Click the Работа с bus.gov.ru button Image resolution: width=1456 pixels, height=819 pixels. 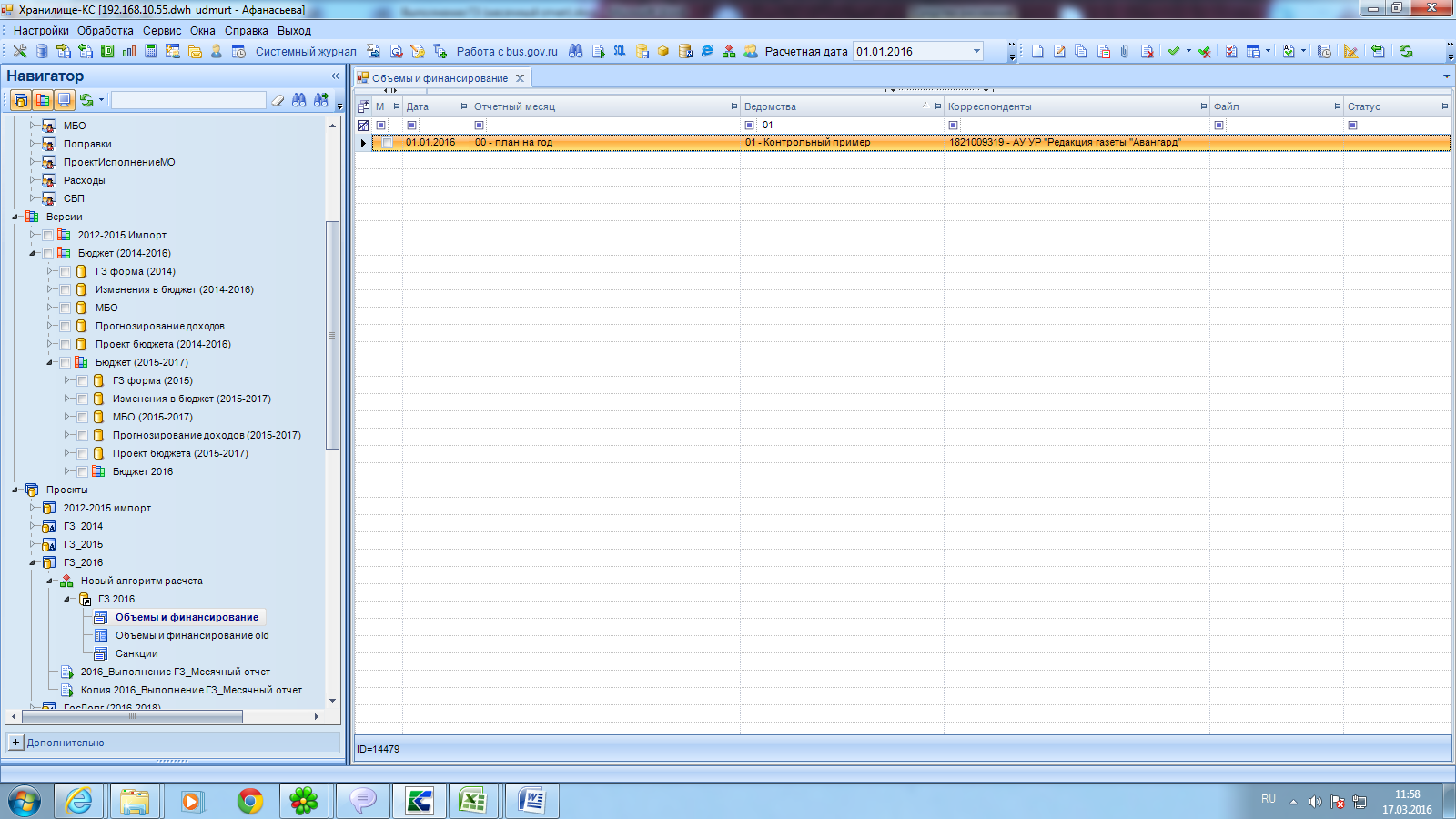click(506, 52)
